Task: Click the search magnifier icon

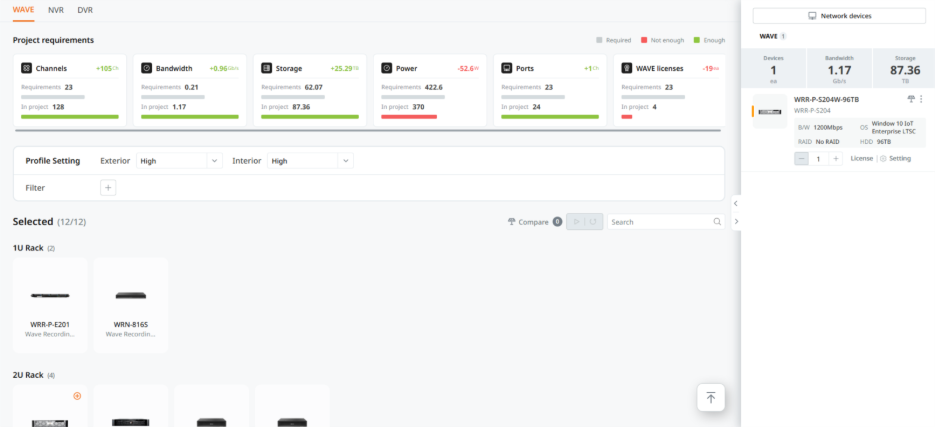Action: (717, 222)
